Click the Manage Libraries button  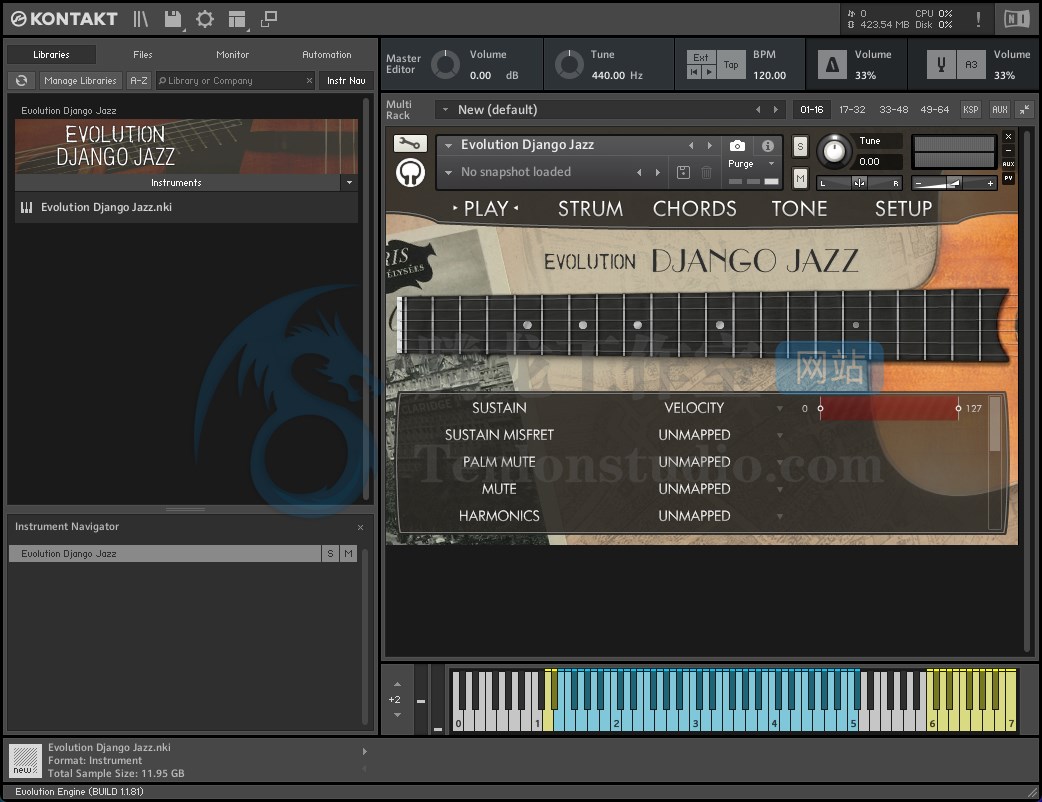tap(80, 80)
